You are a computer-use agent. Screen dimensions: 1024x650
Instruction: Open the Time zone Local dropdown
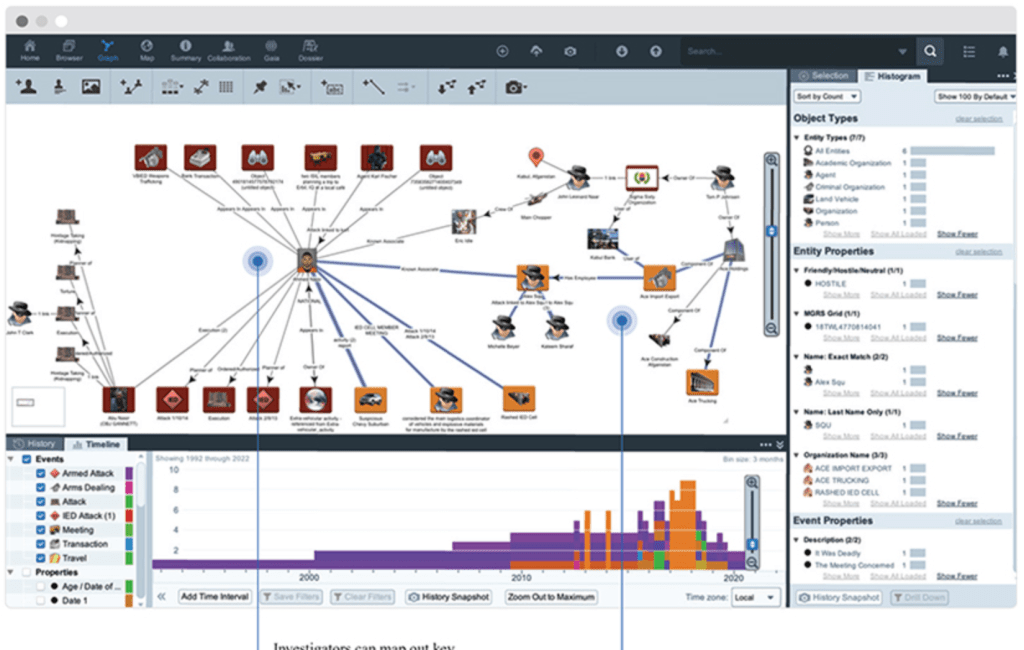point(754,597)
